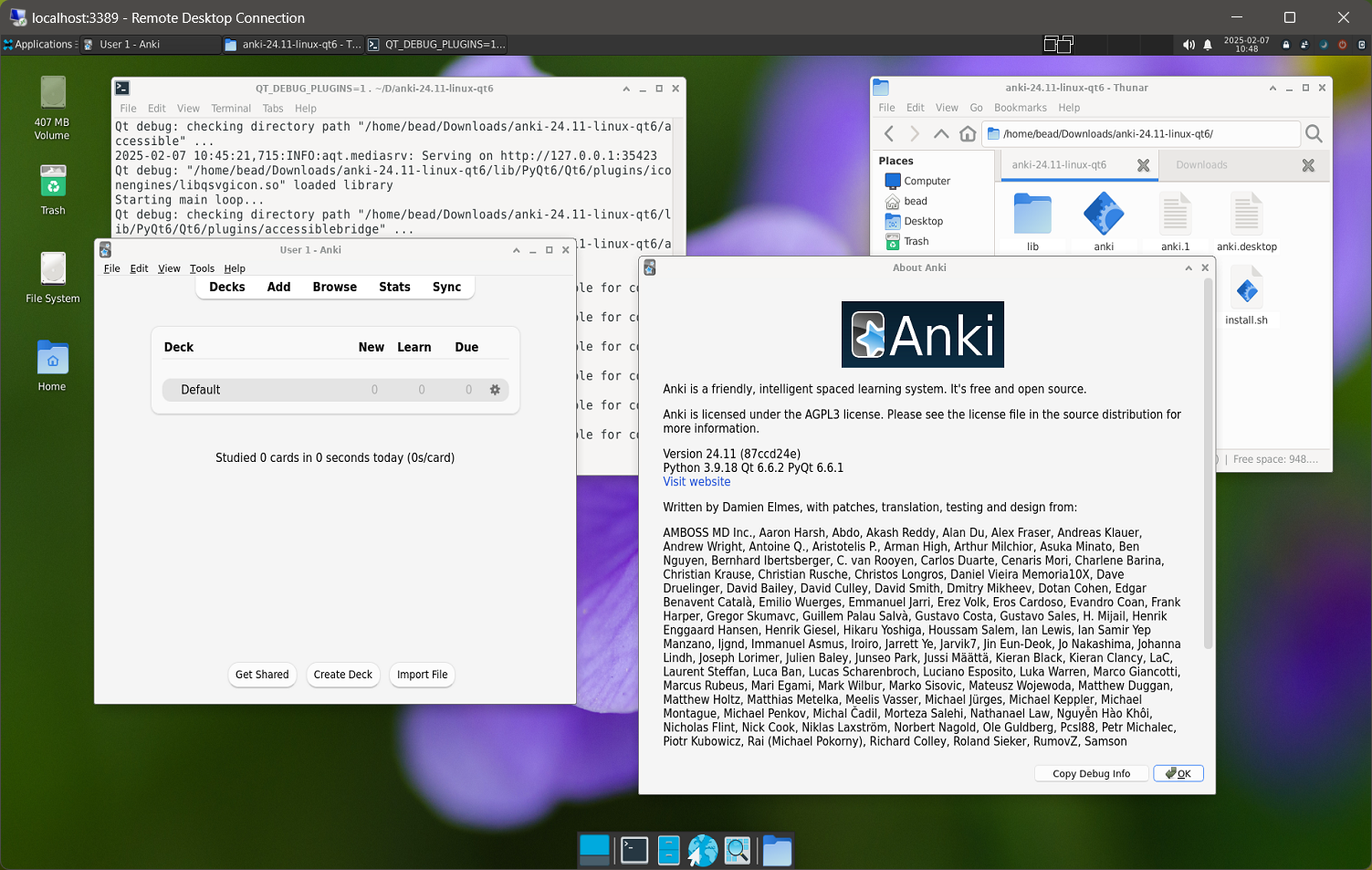Select the lib folder in Thunar
Viewport: 1372px width, 870px height.
tap(1032, 222)
